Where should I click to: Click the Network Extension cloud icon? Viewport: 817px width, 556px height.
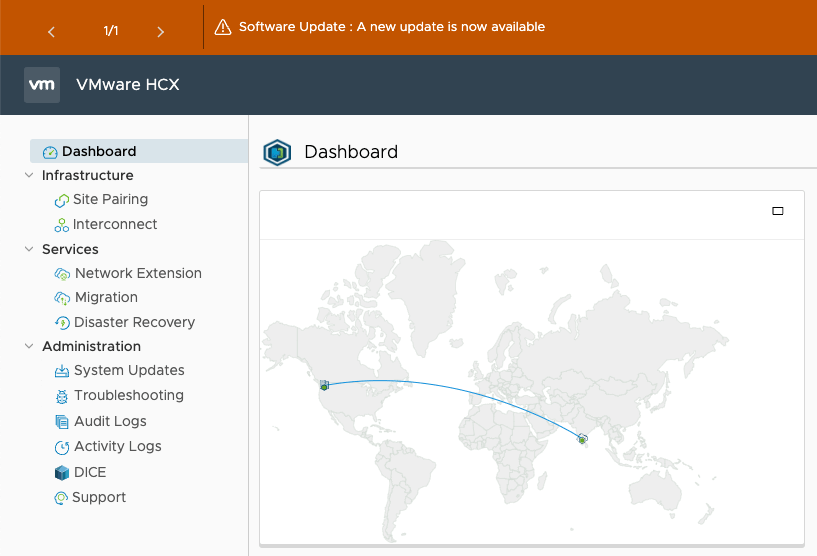coord(62,274)
